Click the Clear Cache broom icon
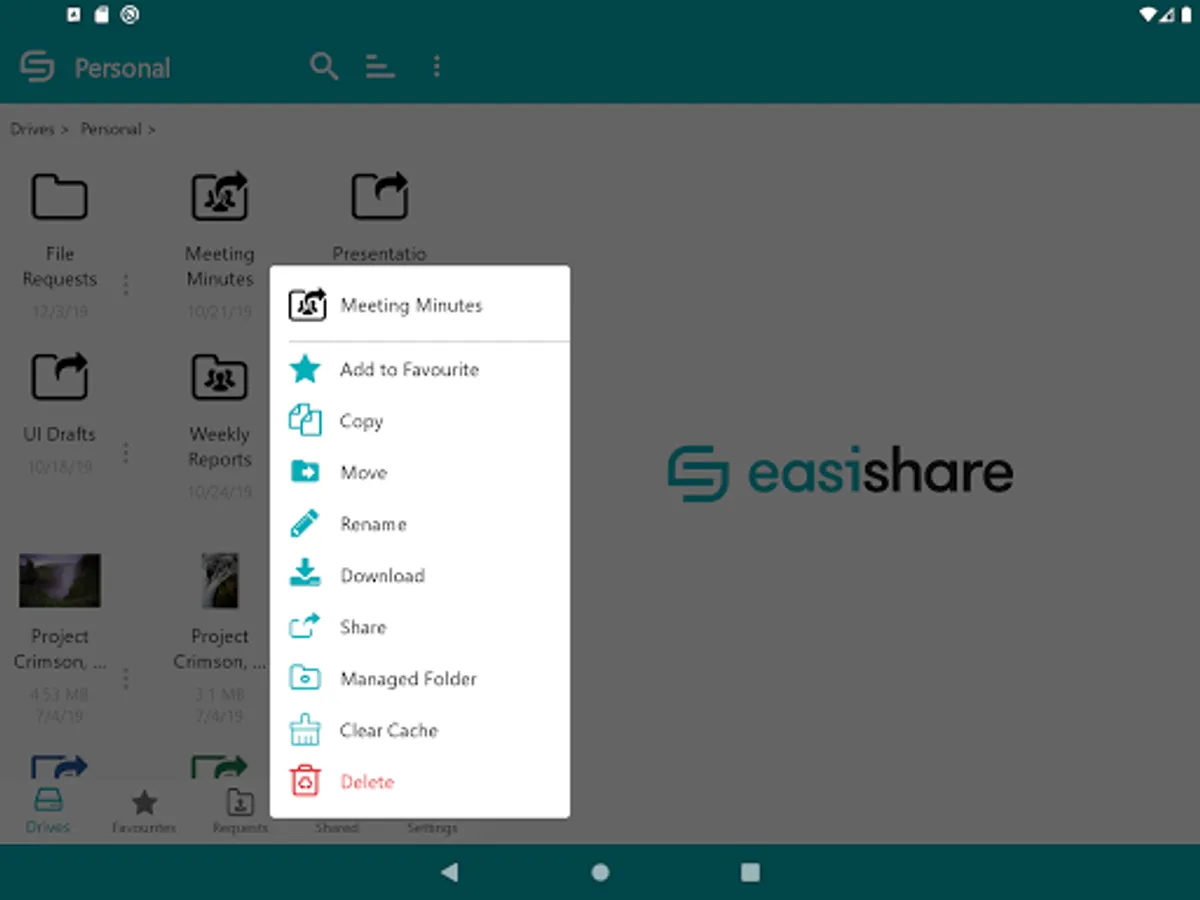 coord(305,729)
